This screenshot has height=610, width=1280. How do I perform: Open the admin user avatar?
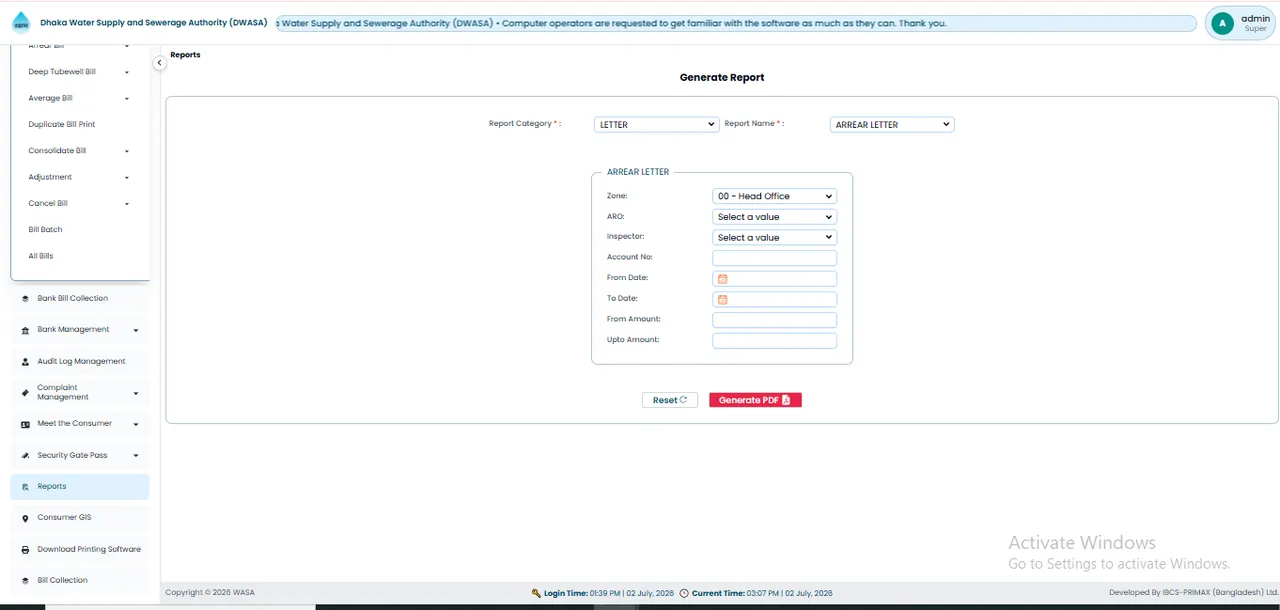pyautogui.click(x=1221, y=23)
